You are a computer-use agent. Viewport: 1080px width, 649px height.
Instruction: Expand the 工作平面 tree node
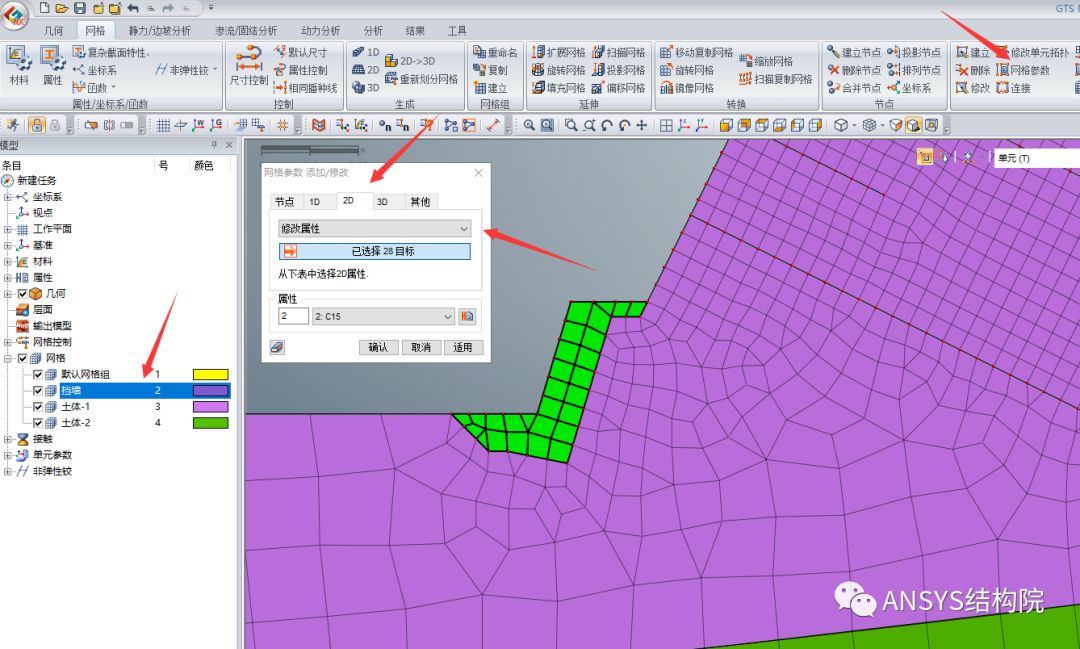click(8, 229)
